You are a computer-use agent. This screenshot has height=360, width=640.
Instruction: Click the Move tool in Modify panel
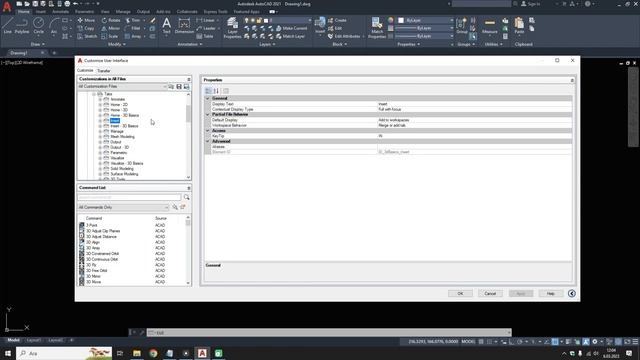(x=86, y=20)
